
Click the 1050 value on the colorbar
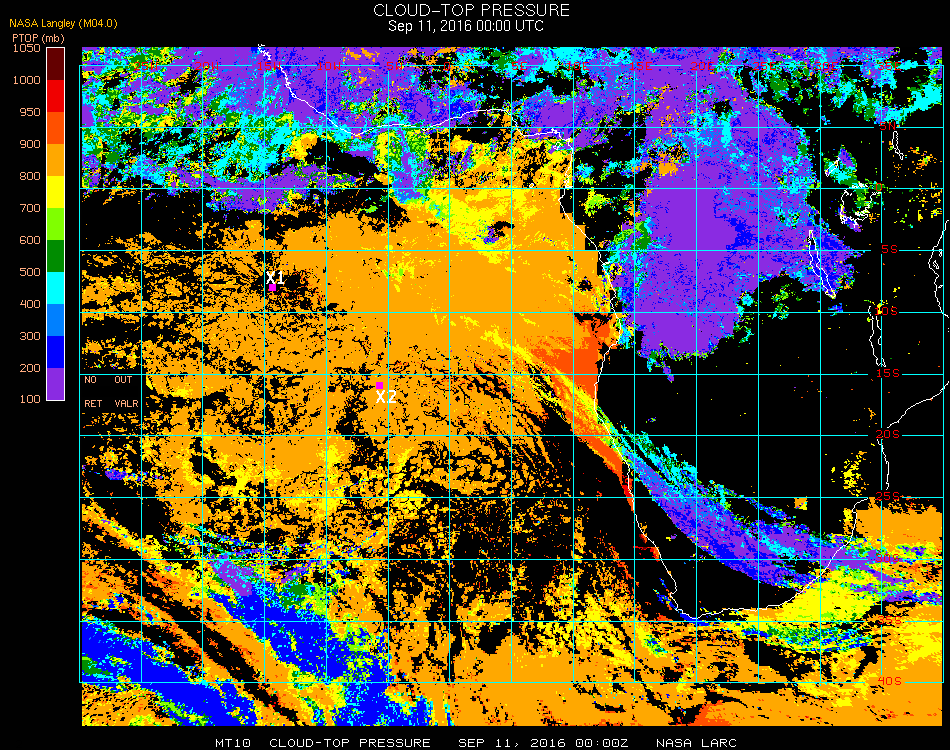(27, 48)
